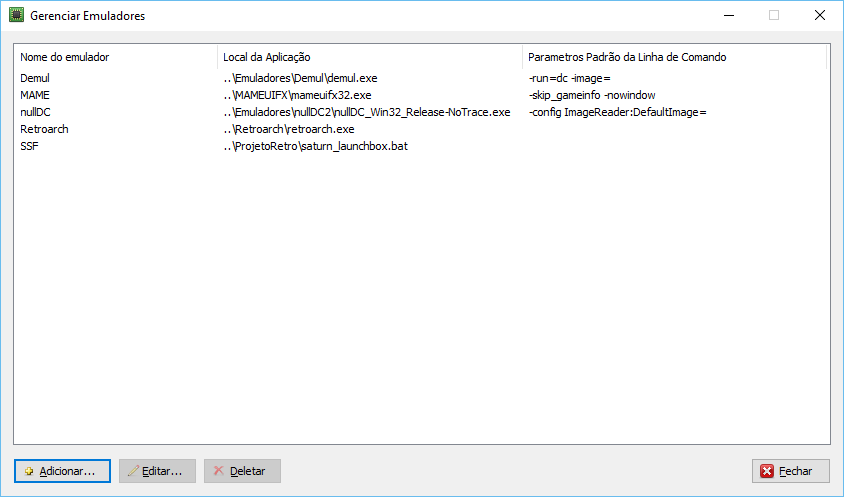This screenshot has width=844, height=497.
Task: Click the -skip_gameinfo -nowindow parameter cell
Action: pyautogui.click(x=592, y=95)
